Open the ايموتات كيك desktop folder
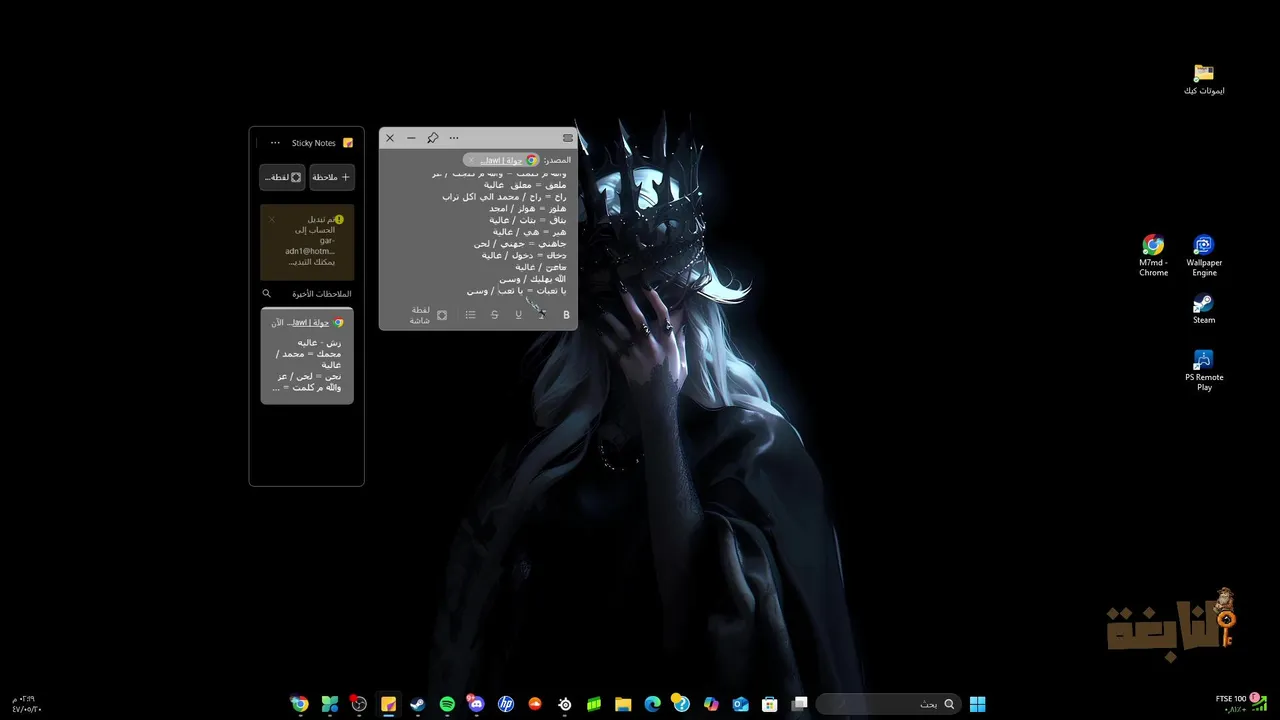 [x=1204, y=80]
